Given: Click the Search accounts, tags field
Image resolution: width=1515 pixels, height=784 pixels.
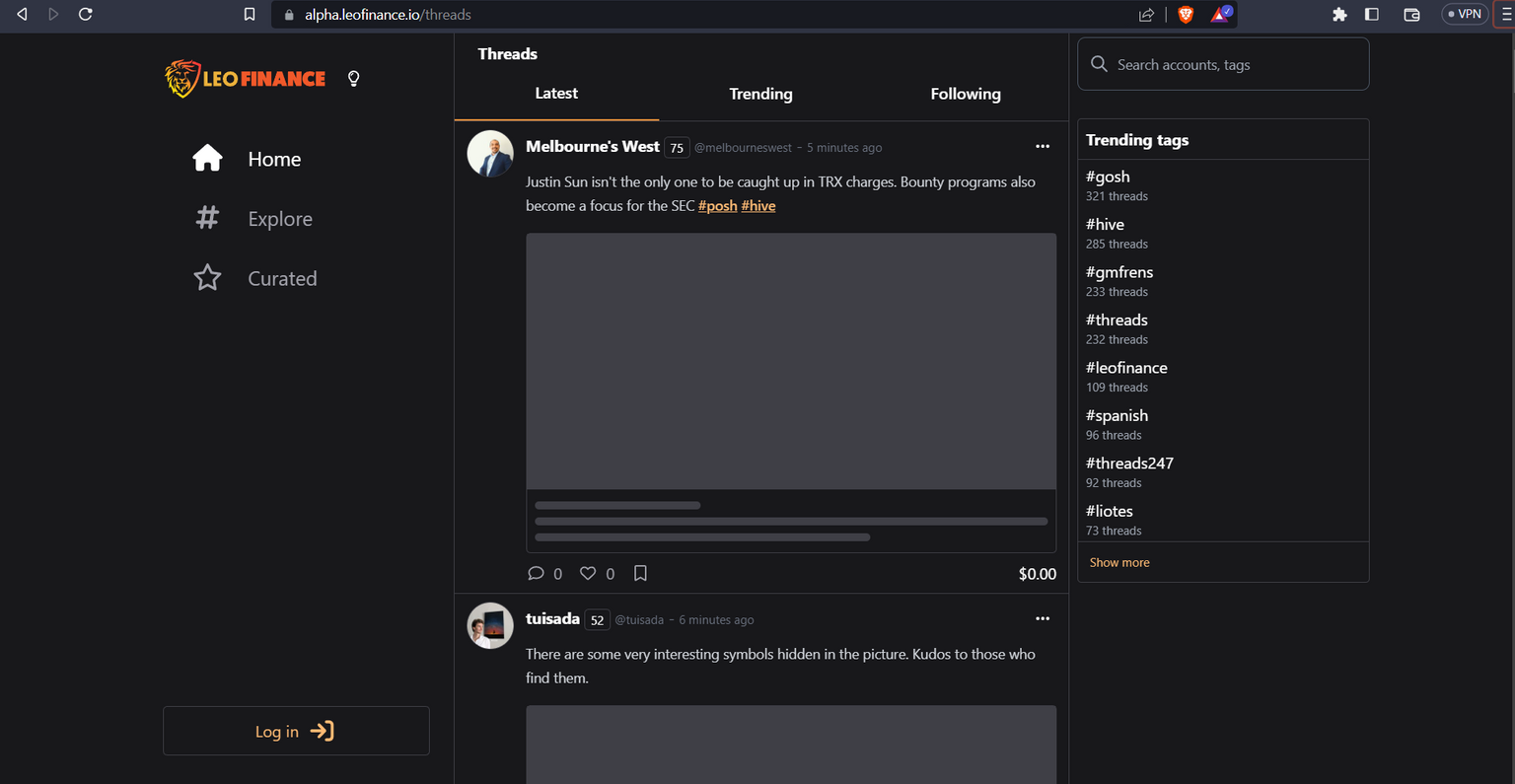Looking at the screenshot, I should pos(1223,64).
